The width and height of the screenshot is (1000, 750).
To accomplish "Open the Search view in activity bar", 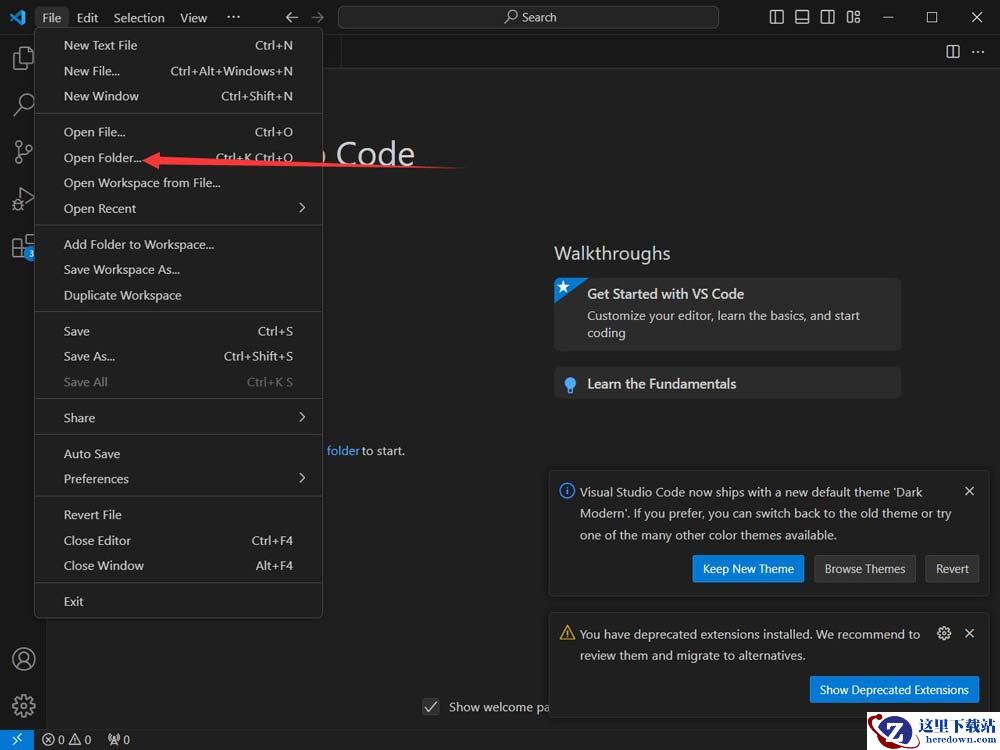I will tap(23, 105).
